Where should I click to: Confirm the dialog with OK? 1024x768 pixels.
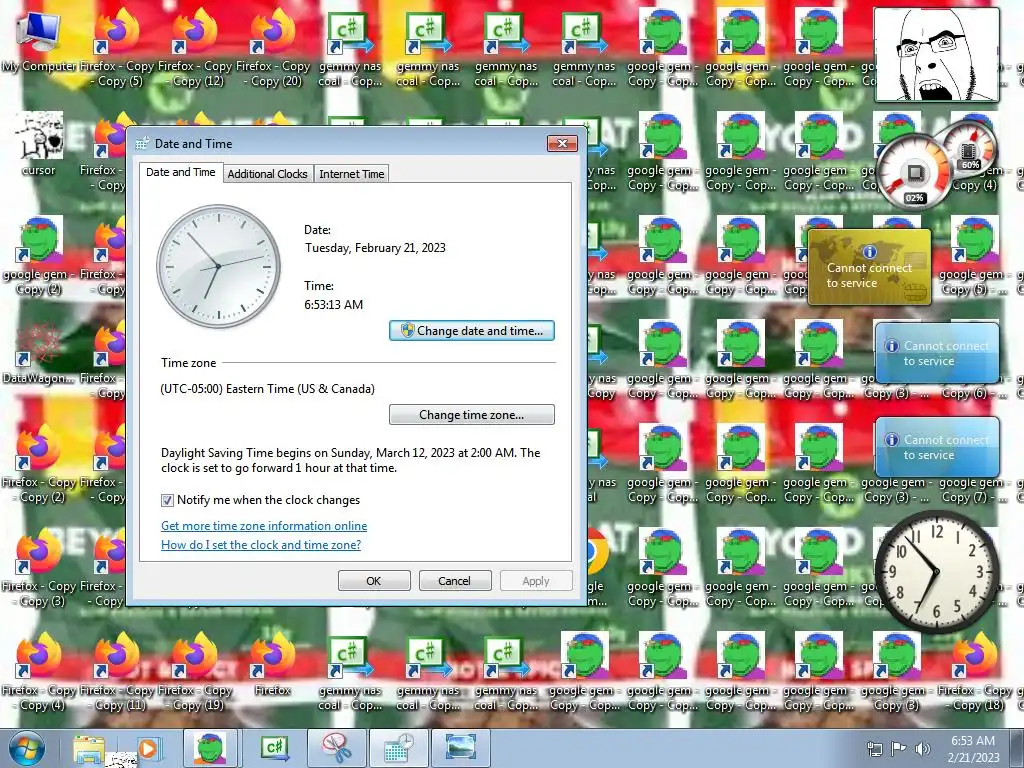(374, 581)
